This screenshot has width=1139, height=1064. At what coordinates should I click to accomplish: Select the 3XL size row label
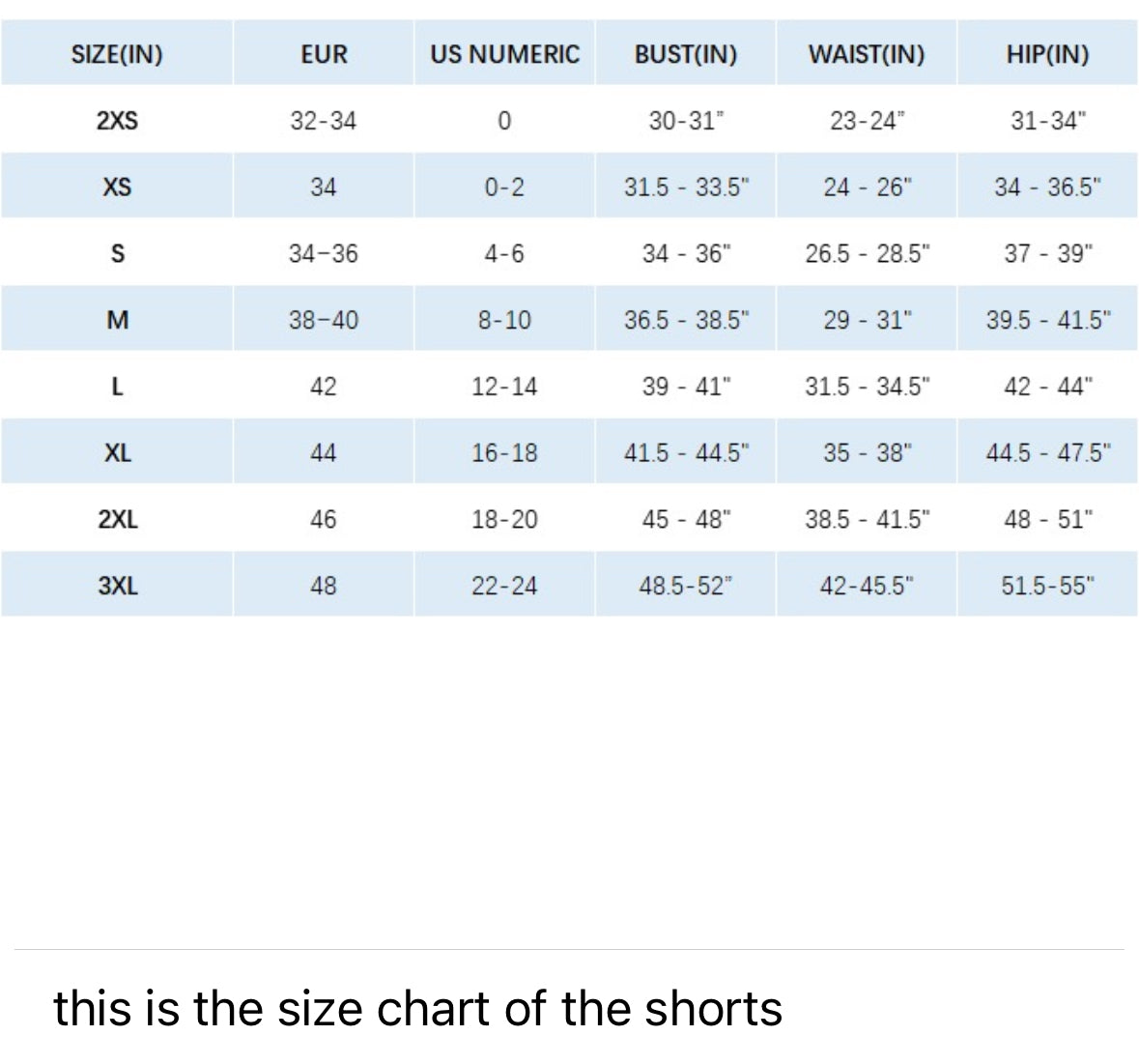click(x=117, y=586)
